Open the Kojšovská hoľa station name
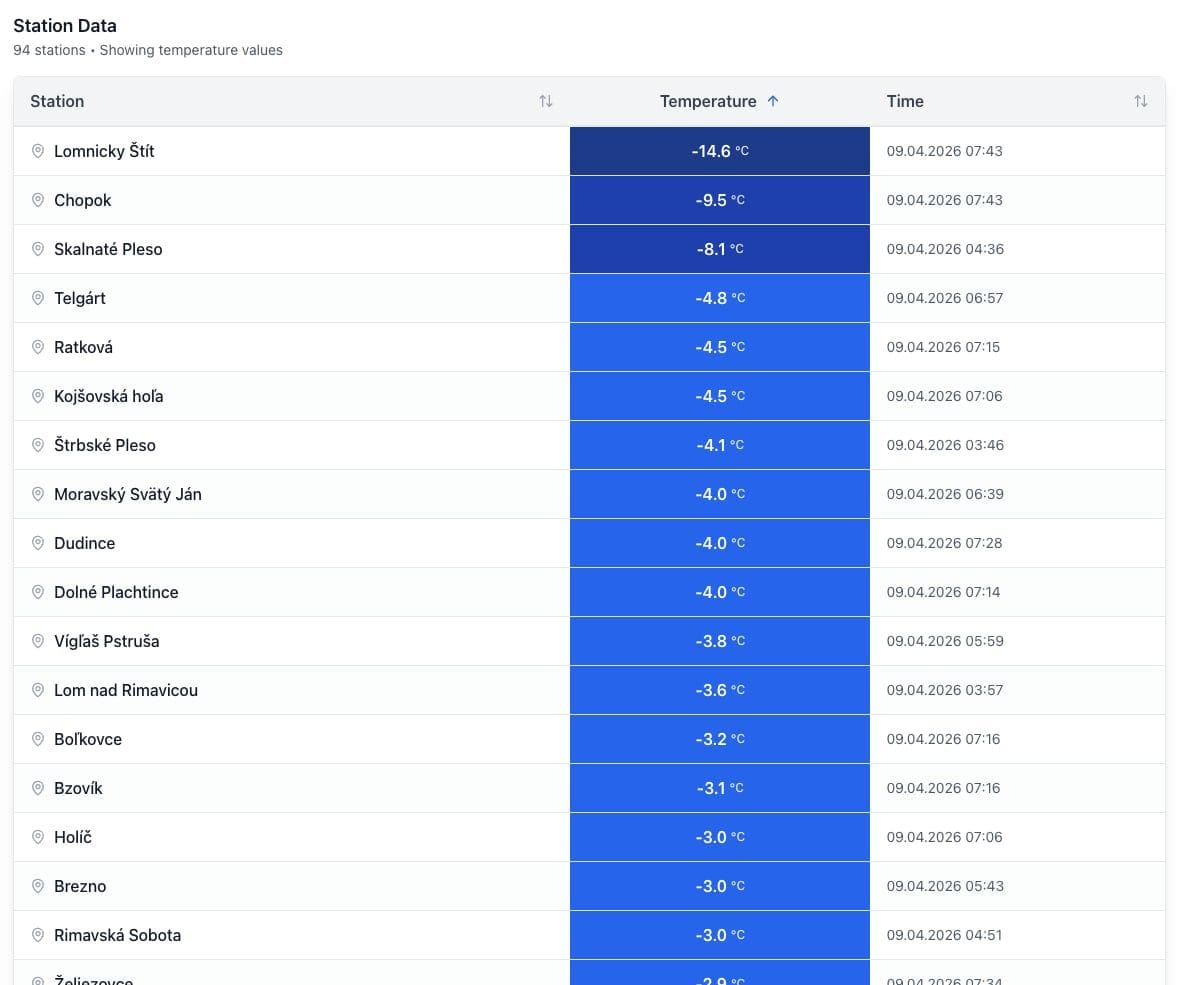The width and height of the screenshot is (1183, 985). (x=109, y=396)
